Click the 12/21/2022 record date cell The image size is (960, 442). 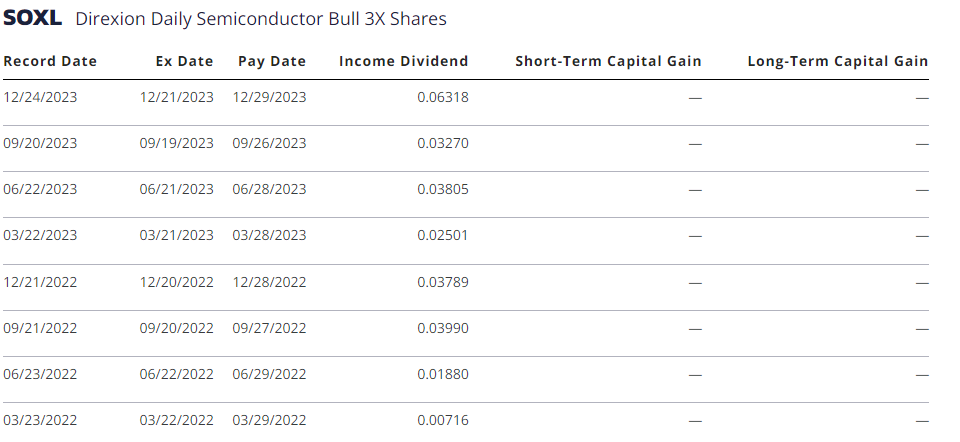[40, 282]
